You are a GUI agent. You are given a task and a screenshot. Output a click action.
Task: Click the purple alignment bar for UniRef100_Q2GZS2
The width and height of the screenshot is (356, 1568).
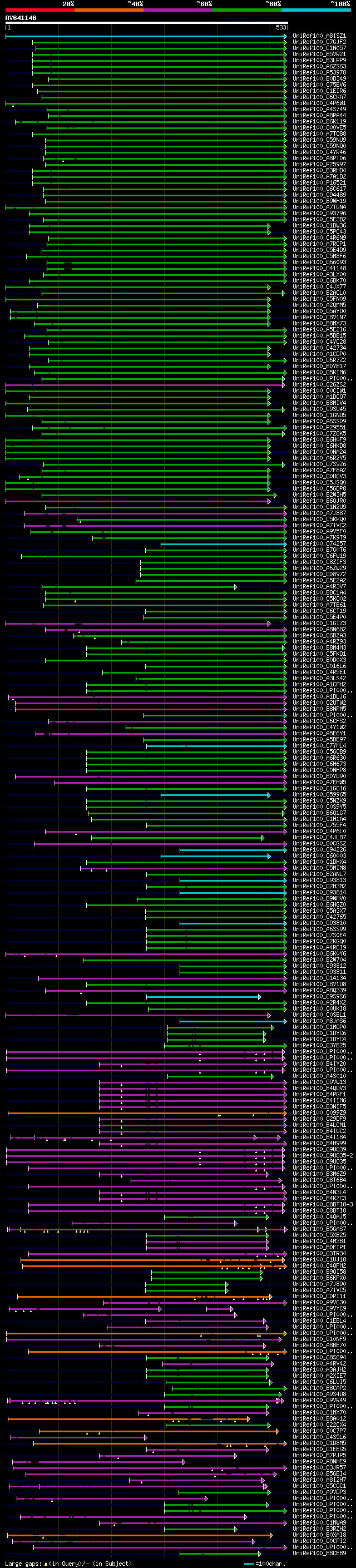coord(145,385)
